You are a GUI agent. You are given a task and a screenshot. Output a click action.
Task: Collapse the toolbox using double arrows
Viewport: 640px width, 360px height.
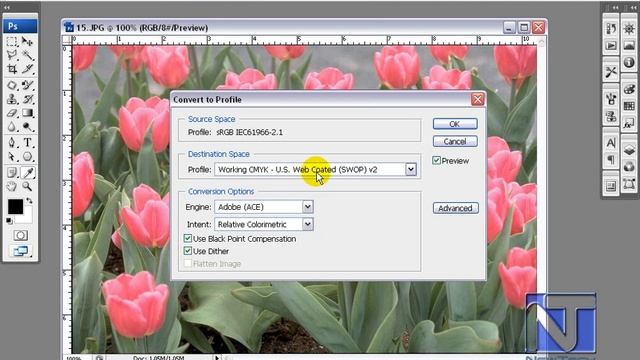(7, 7)
